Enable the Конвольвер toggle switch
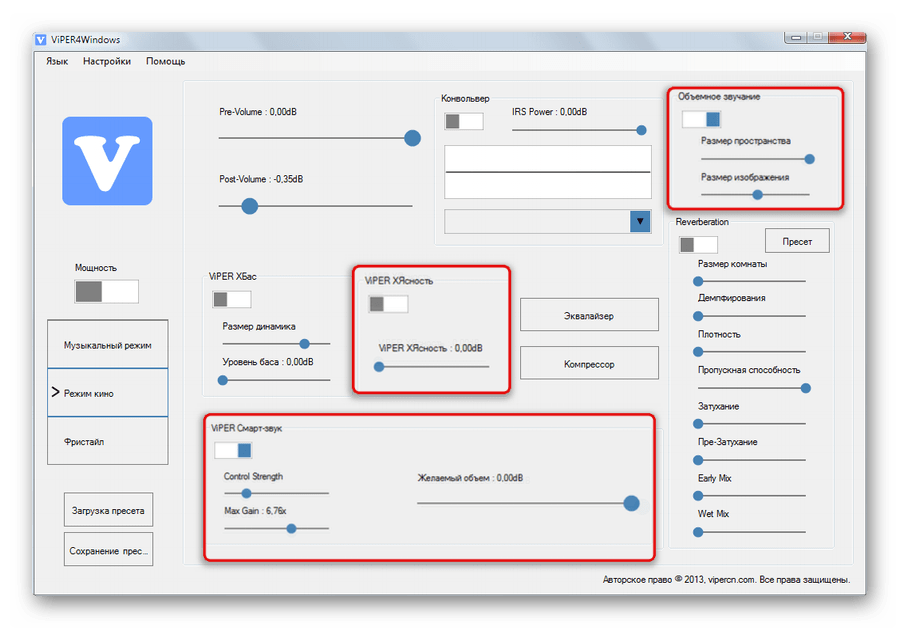 point(464,121)
